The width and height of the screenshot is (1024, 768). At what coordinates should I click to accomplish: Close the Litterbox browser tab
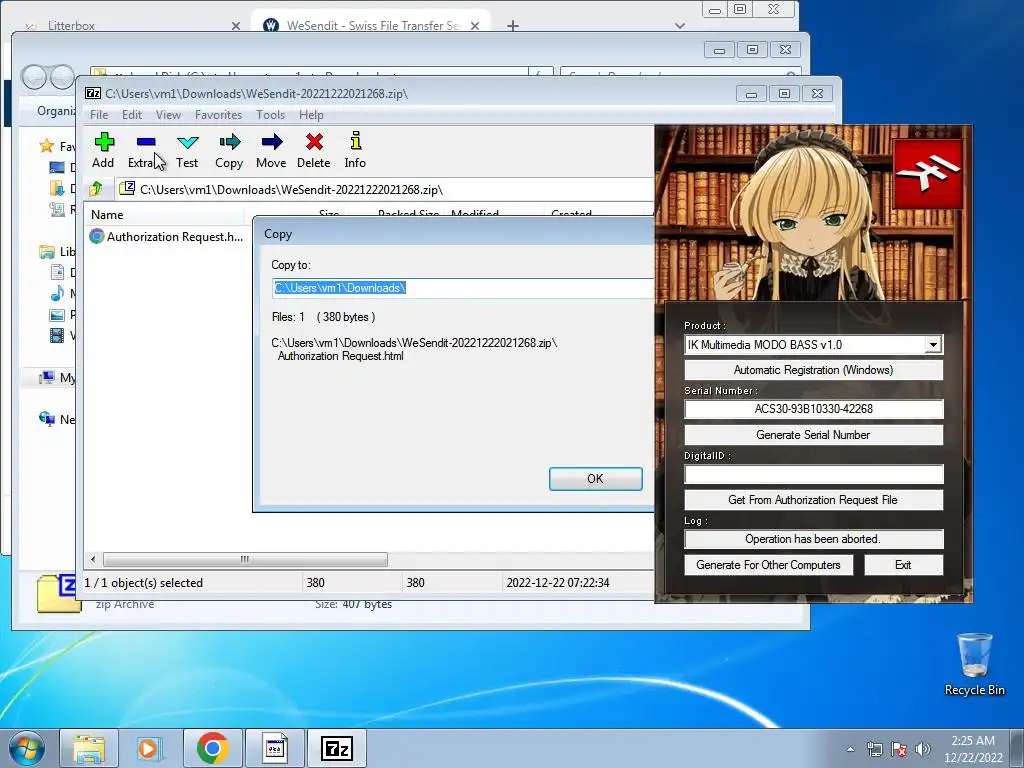pyautogui.click(x=236, y=26)
